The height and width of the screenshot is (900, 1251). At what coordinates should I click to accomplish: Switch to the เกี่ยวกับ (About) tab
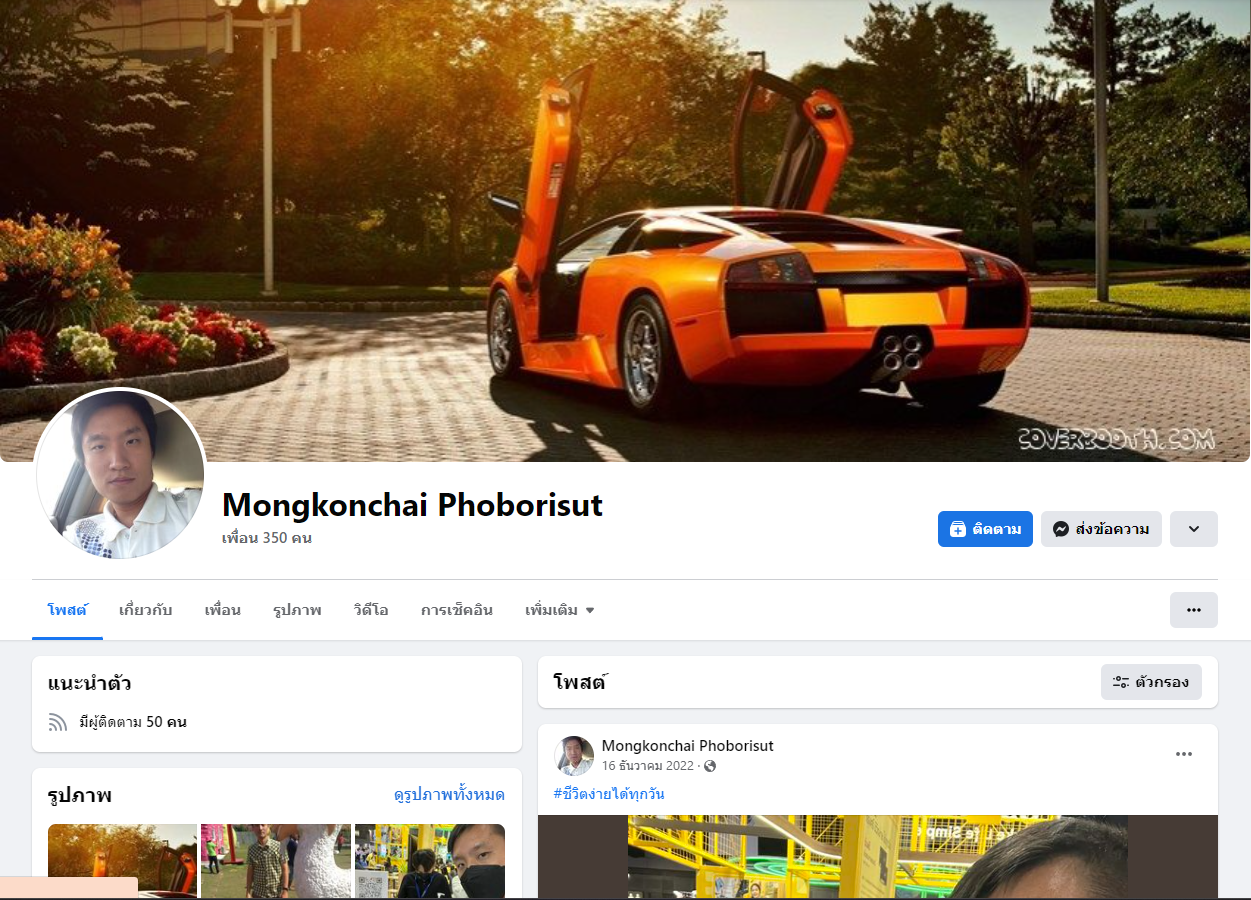tap(146, 610)
